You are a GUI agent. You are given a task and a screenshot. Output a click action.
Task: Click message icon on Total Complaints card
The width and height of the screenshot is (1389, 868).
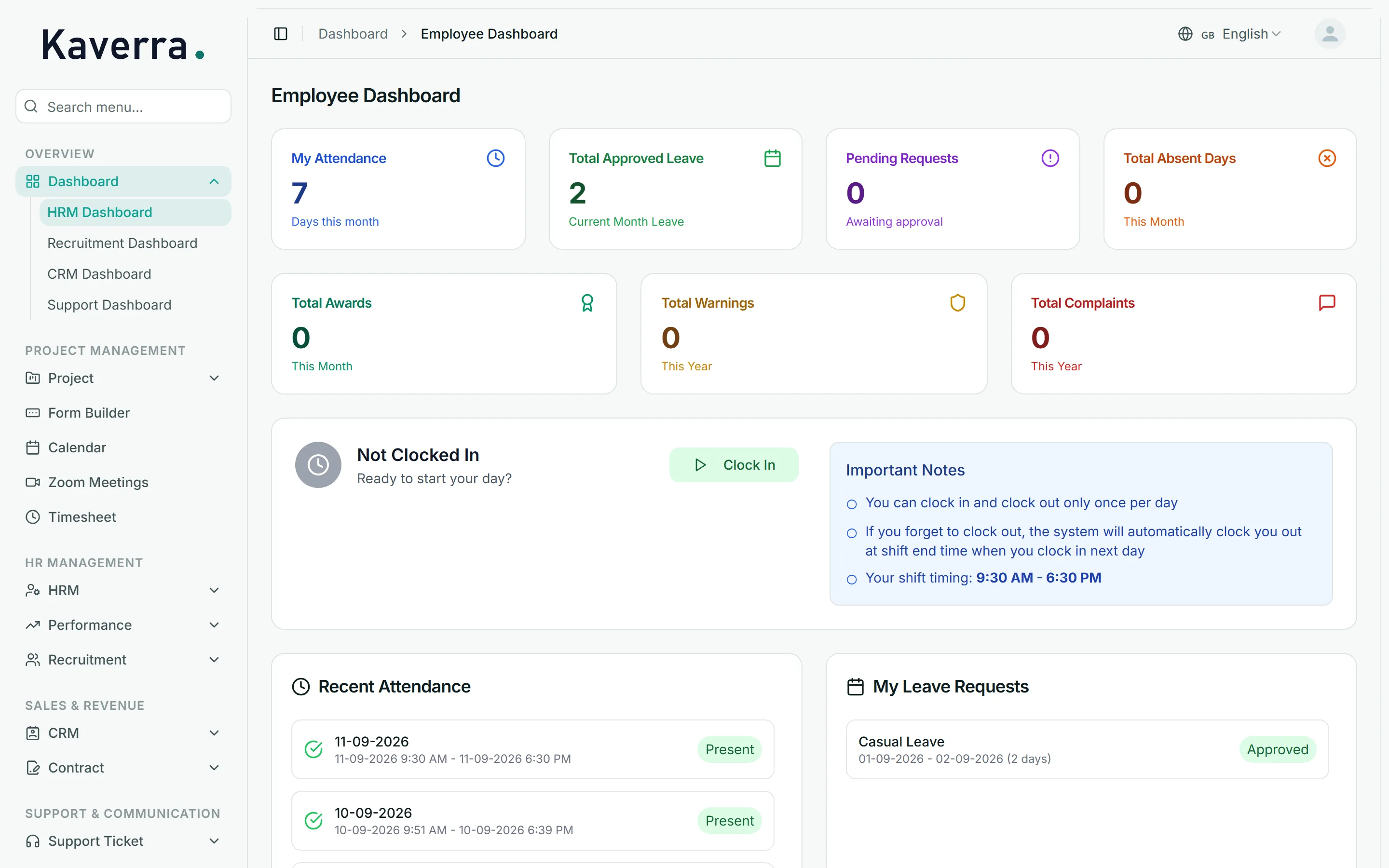tap(1327, 302)
